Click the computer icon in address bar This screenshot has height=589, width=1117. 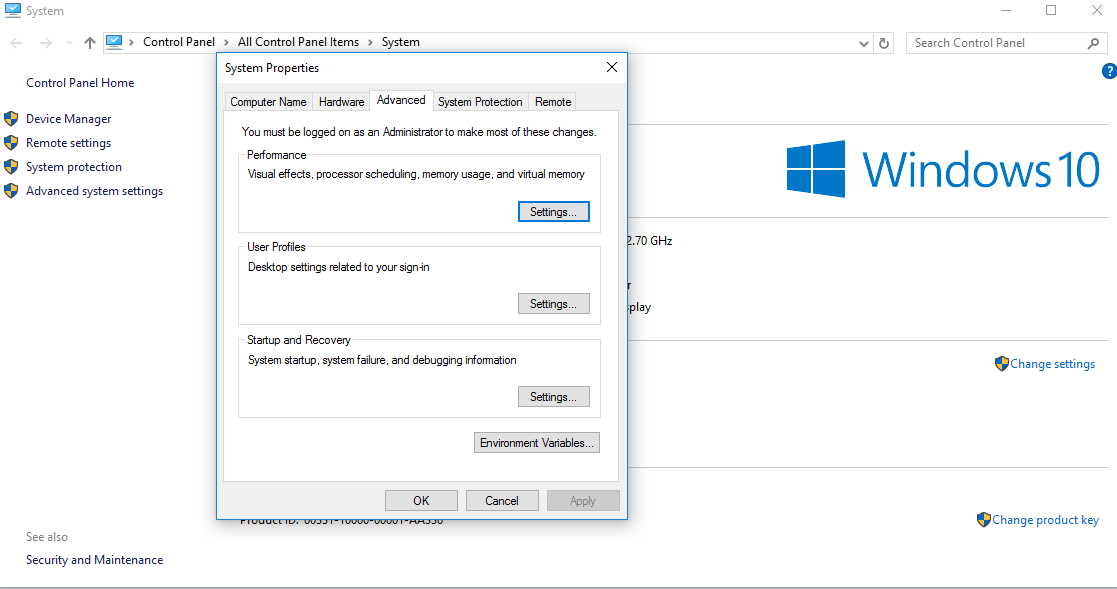114,42
